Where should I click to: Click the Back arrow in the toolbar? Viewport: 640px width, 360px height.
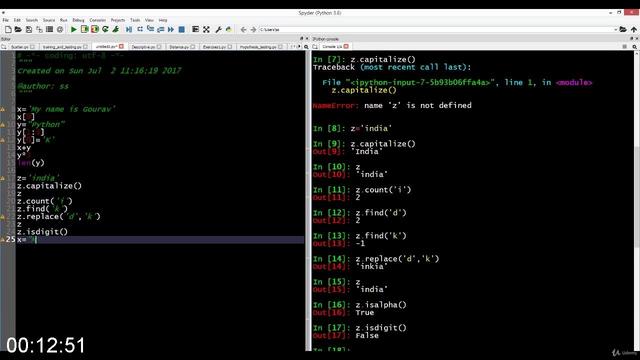coord(243,29)
